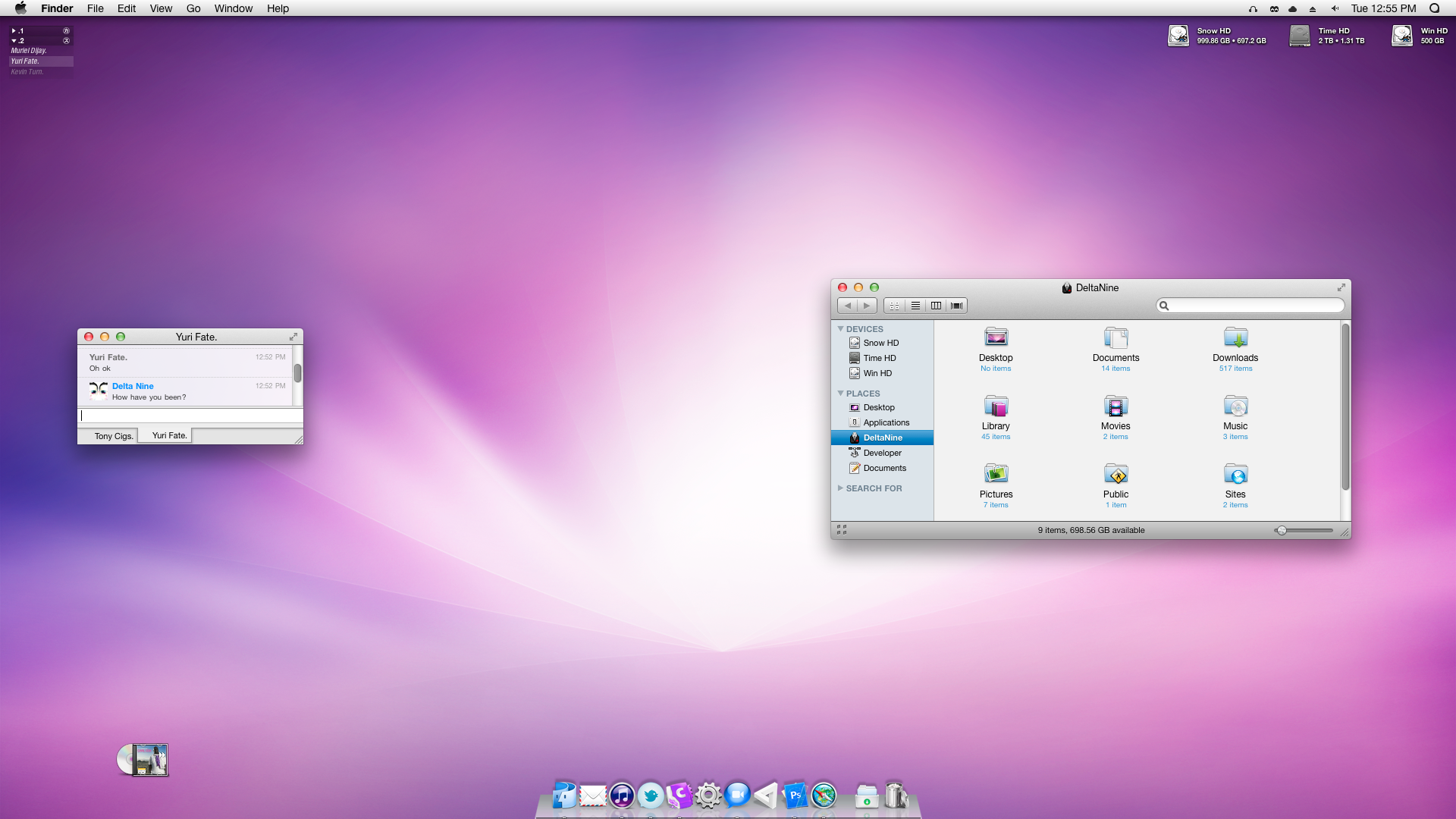The image size is (1456, 819).
Task: Select Desktop in sidebar Places
Action: click(x=882, y=407)
